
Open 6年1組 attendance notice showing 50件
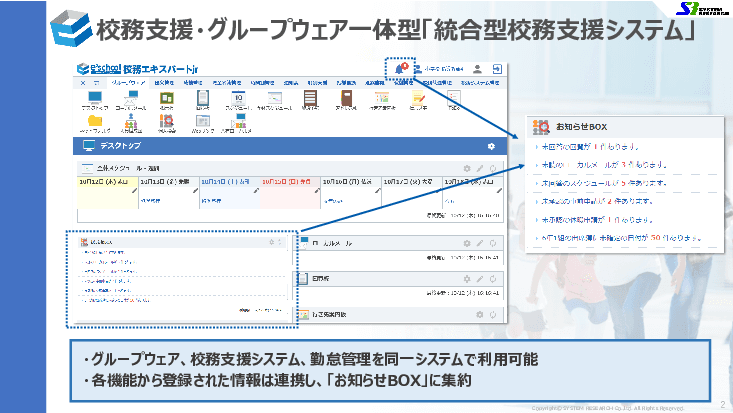coord(622,238)
